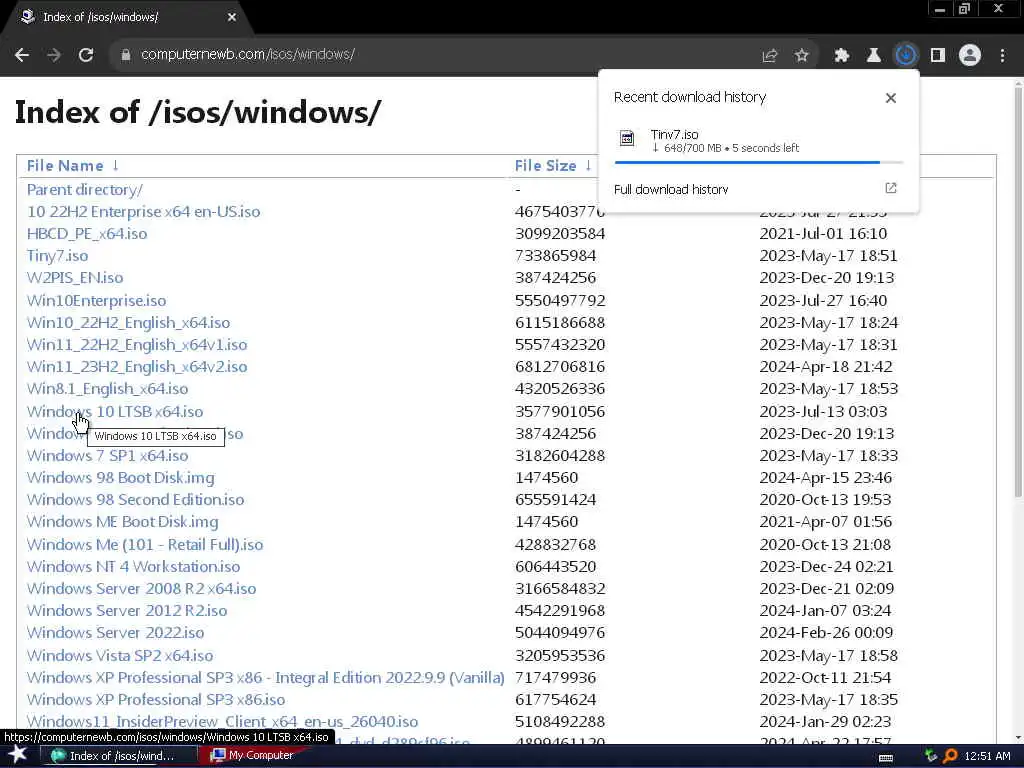Screen dimensions: 1024x768
Task: Download Windows 98 Boot Disk.img
Action: tap(121, 478)
